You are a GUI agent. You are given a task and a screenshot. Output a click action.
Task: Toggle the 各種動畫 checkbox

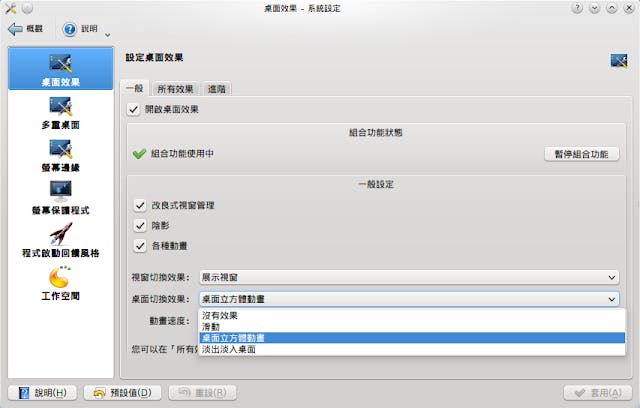pyautogui.click(x=140, y=246)
